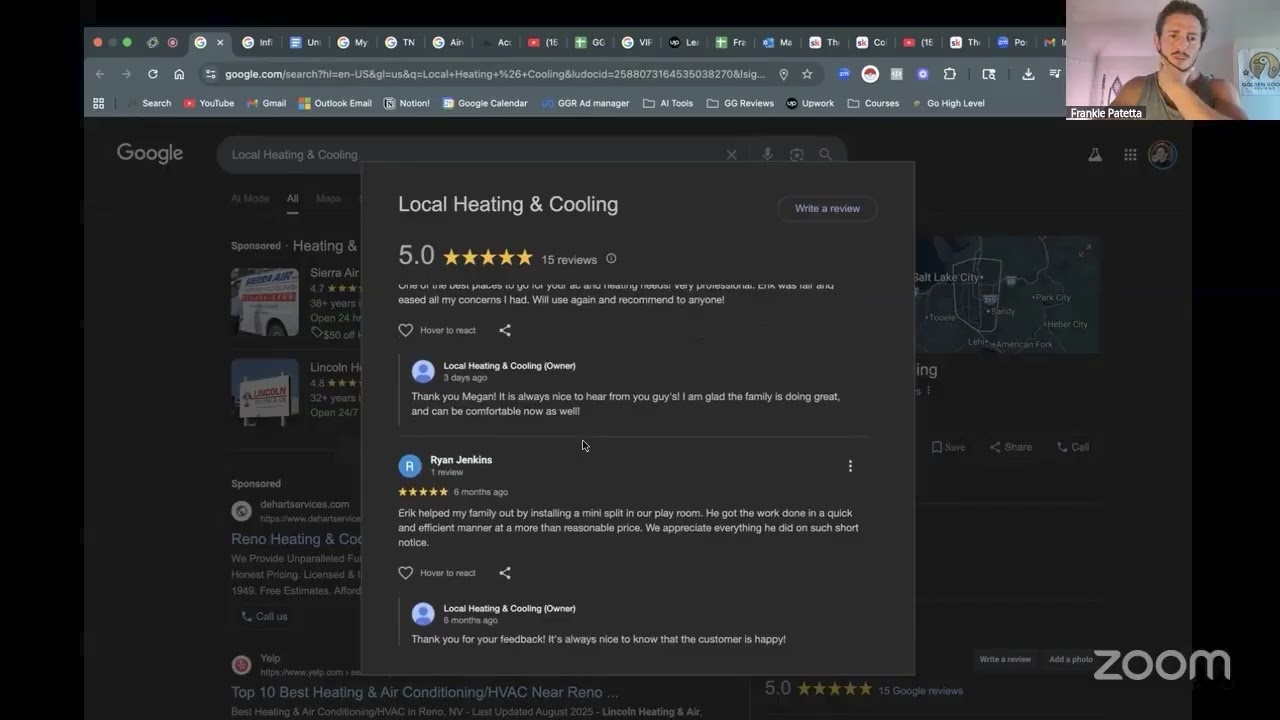Go to Google home via logo
1280x720 pixels.
[150, 153]
